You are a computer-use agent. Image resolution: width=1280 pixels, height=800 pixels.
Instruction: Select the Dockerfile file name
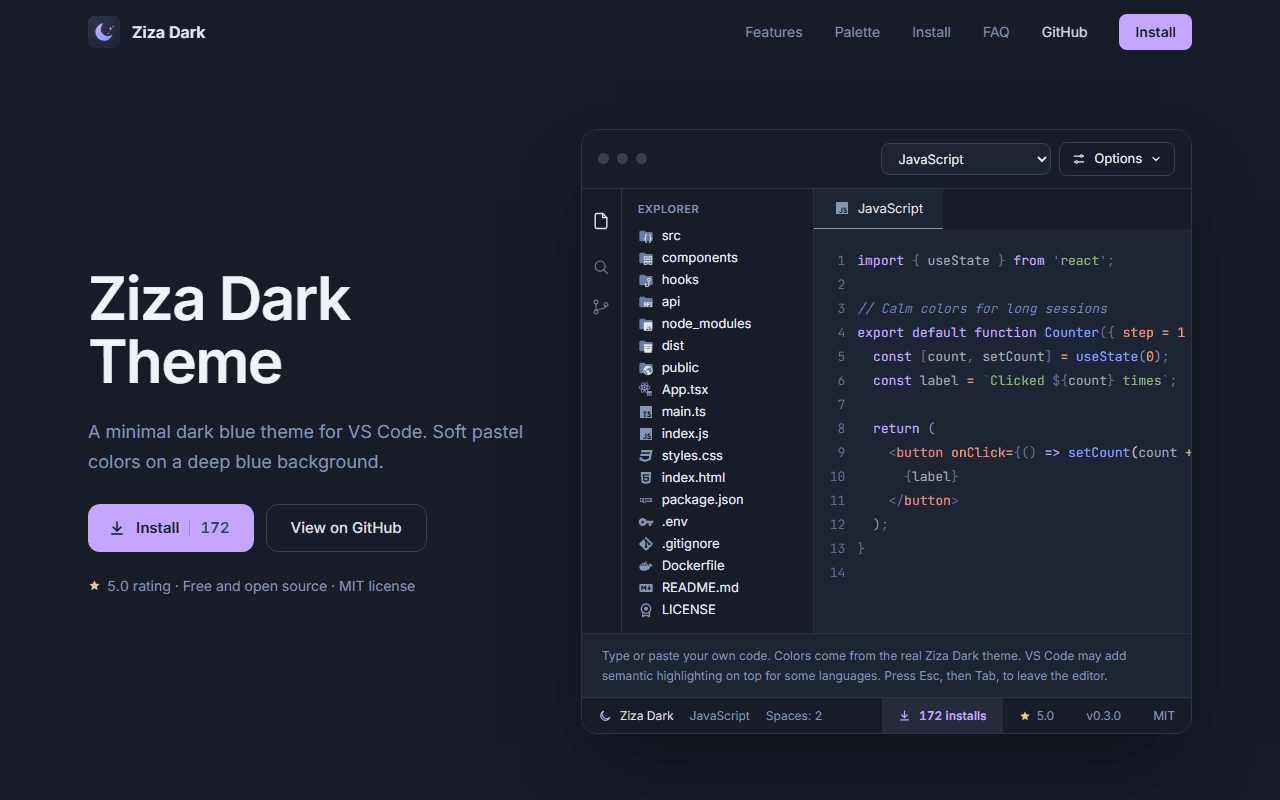click(693, 566)
